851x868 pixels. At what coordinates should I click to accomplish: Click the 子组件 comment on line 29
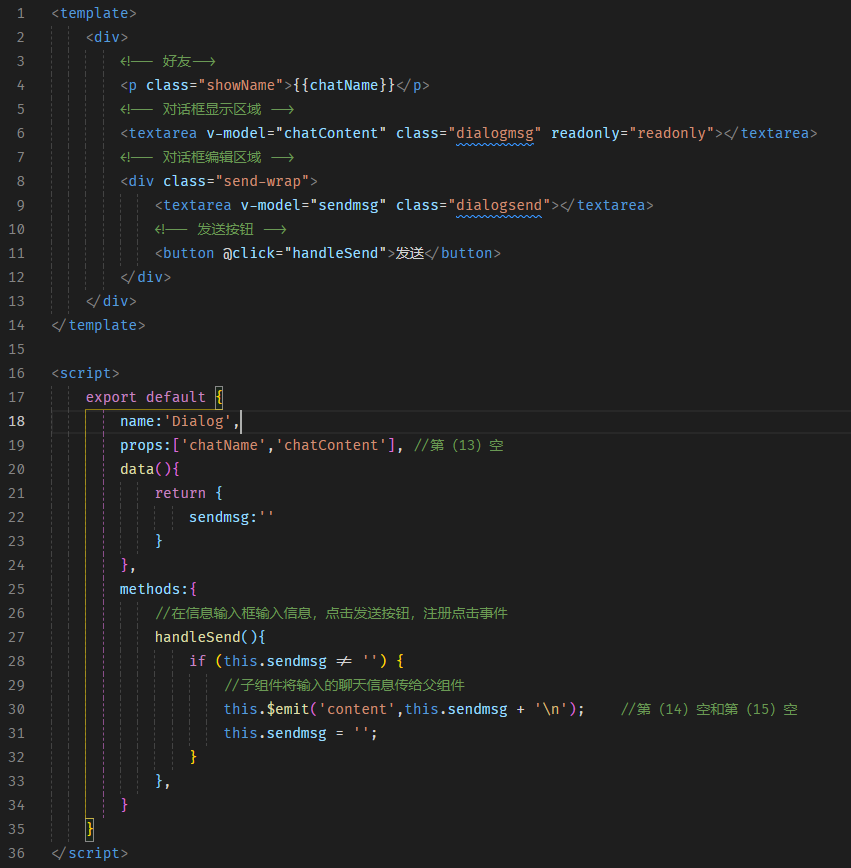click(344, 685)
